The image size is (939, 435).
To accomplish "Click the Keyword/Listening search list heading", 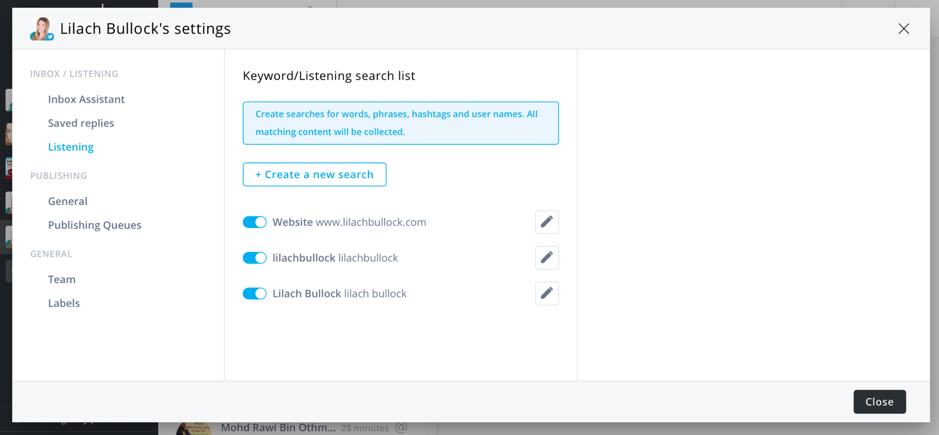I will [x=329, y=76].
